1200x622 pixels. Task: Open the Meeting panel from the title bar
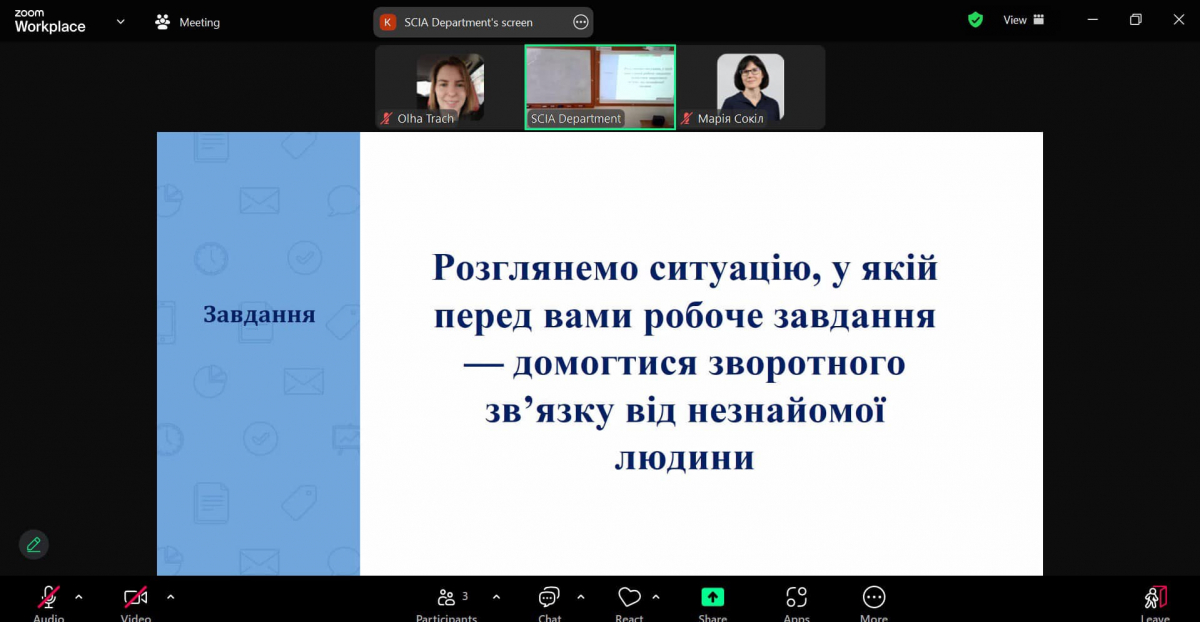[186, 21]
